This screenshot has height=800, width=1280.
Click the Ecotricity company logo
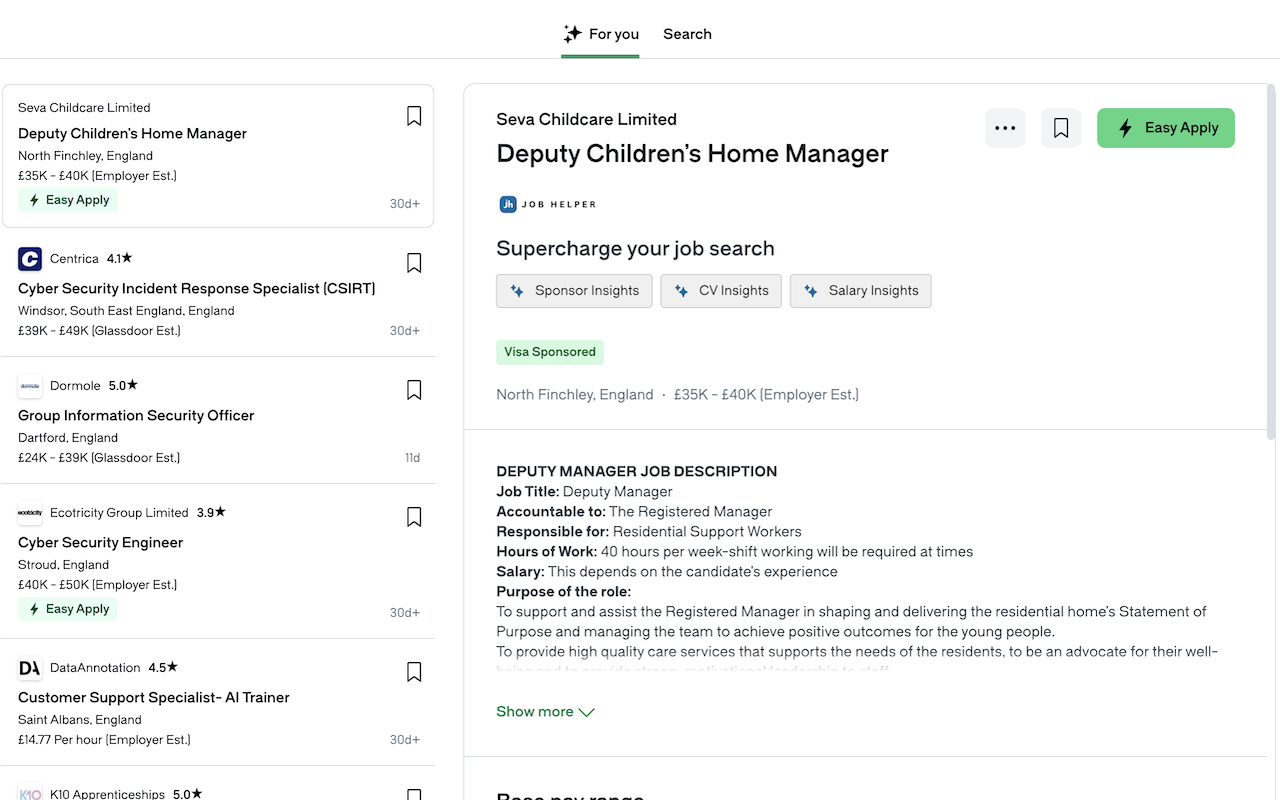pyautogui.click(x=30, y=513)
